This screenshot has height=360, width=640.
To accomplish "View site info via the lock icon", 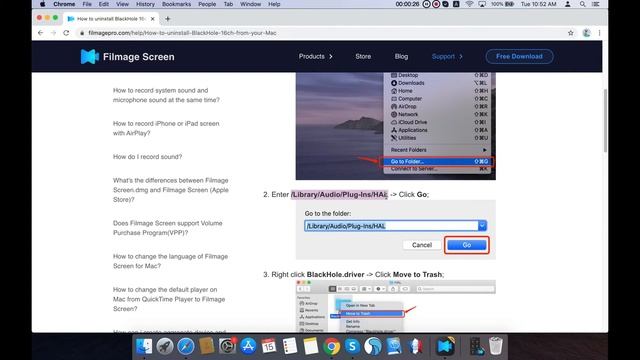I will pyautogui.click(x=82, y=33).
